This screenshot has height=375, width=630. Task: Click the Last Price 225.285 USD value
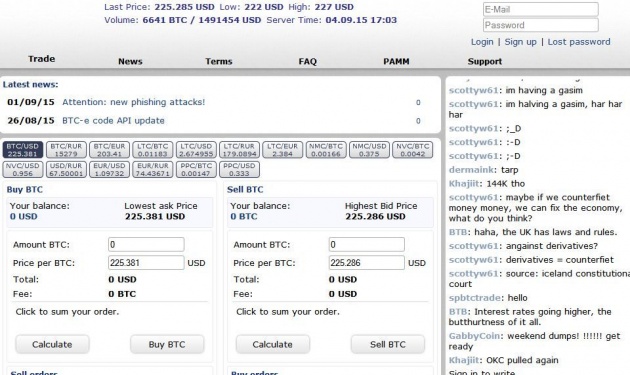184,7
